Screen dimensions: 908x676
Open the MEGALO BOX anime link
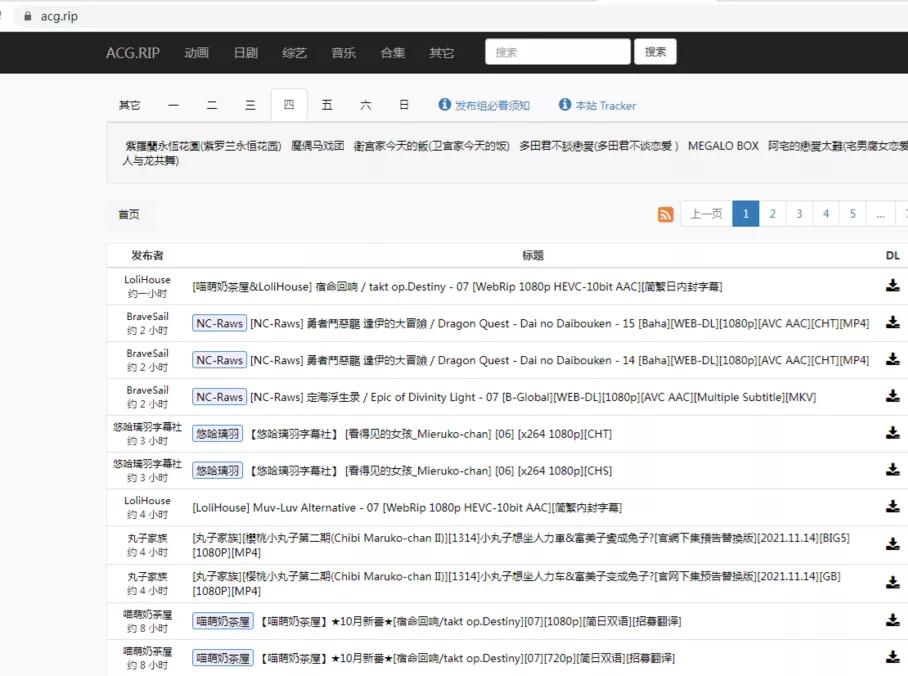pos(723,145)
